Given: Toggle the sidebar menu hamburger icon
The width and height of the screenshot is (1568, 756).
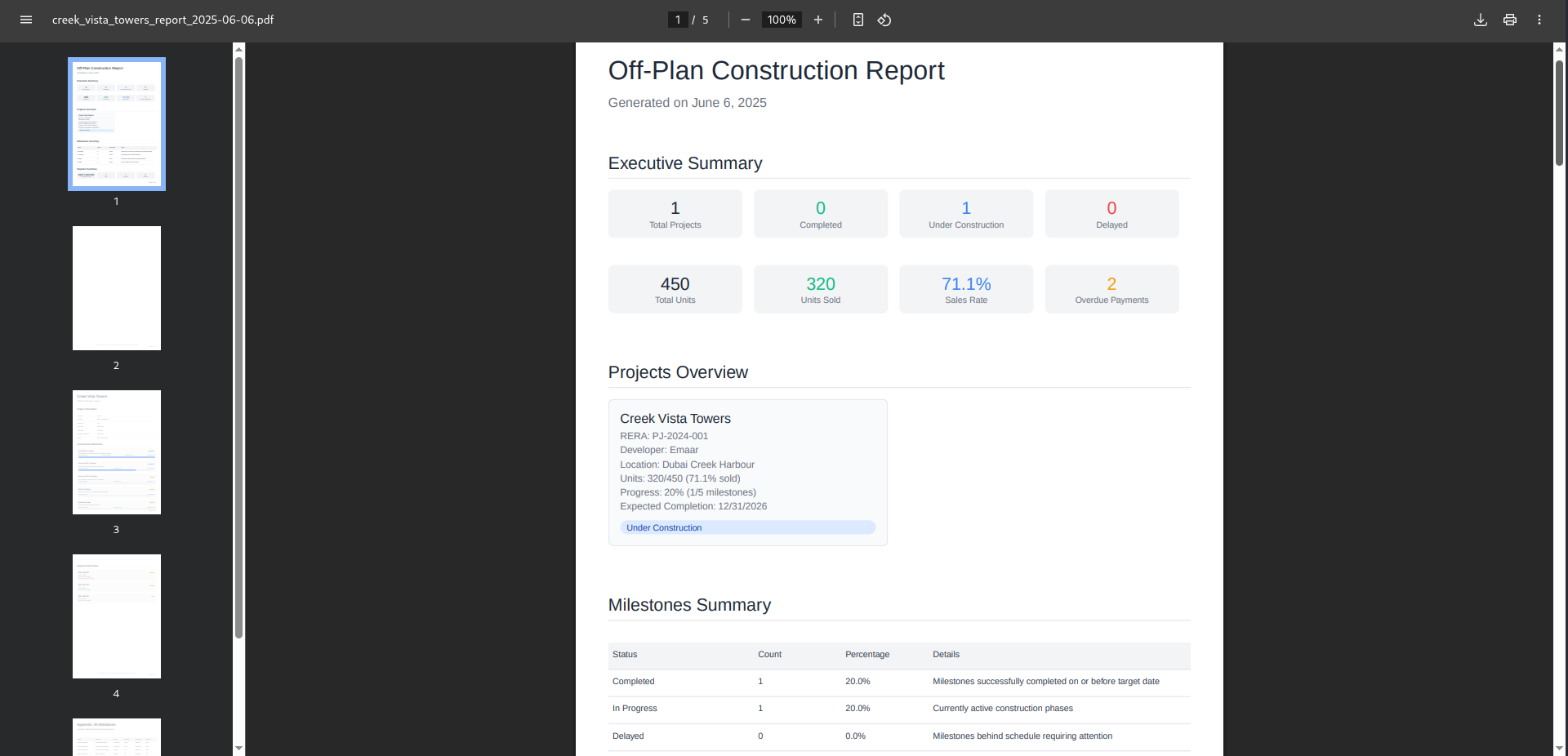Looking at the screenshot, I should pyautogui.click(x=26, y=20).
